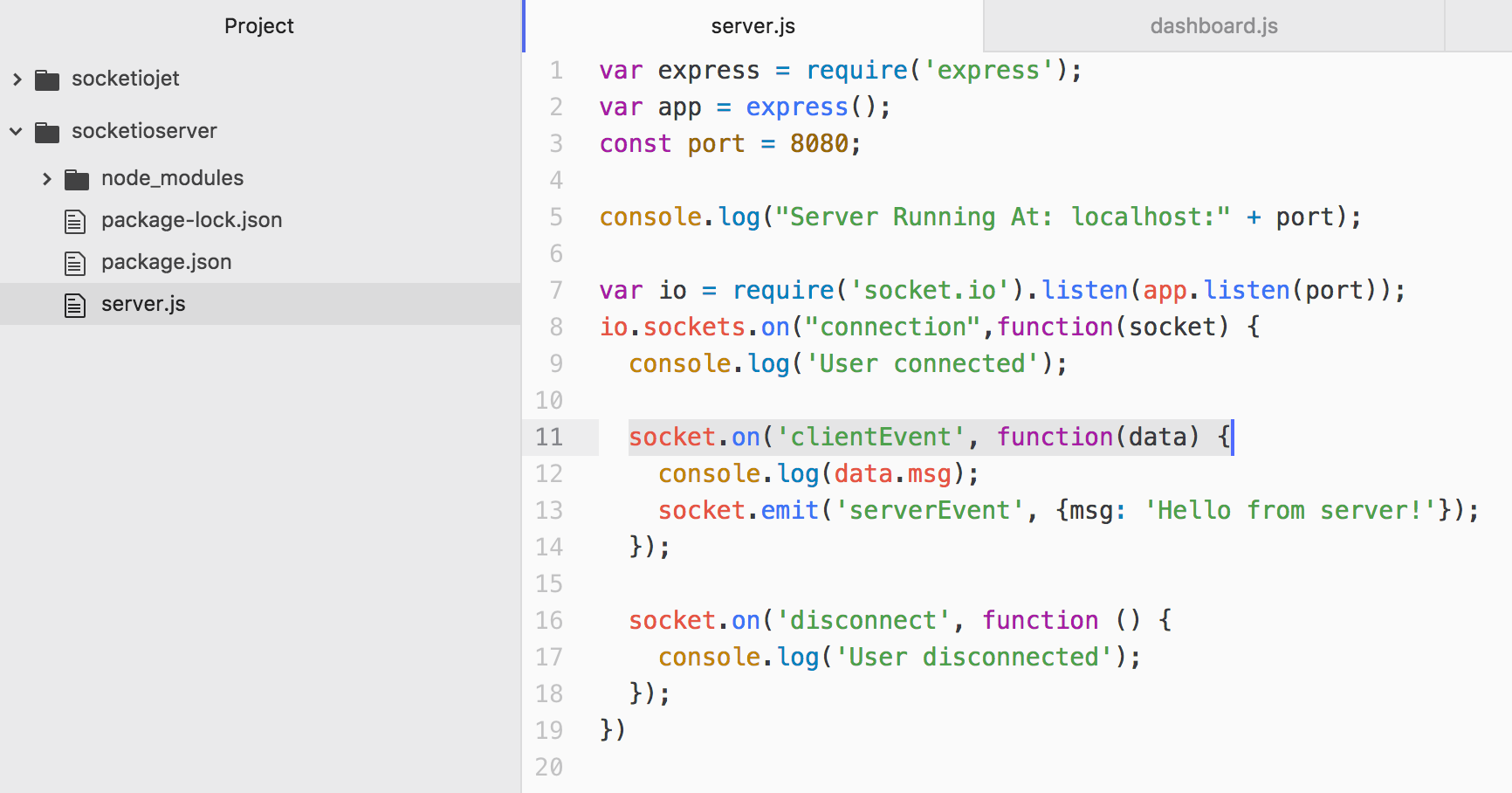
Task: Open package.json from the project tree
Action: pyautogui.click(x=166, y=261)
